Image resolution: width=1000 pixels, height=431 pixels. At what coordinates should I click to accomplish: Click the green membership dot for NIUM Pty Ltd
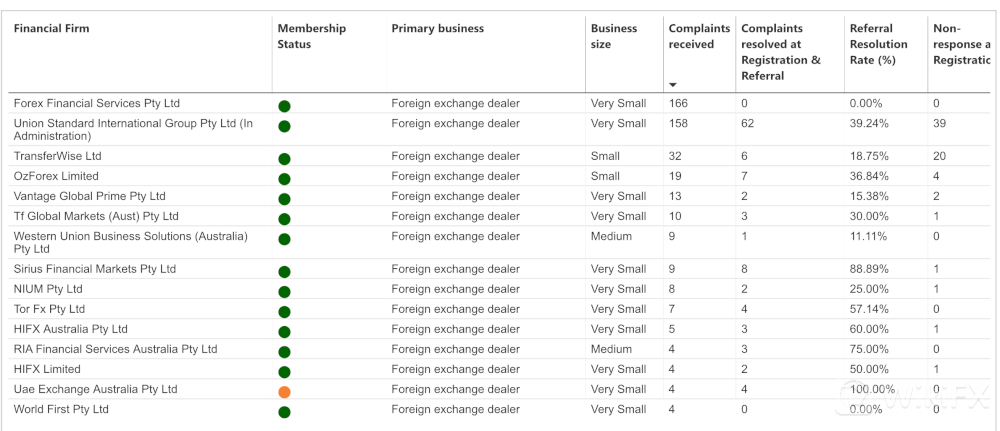point(284,291)
